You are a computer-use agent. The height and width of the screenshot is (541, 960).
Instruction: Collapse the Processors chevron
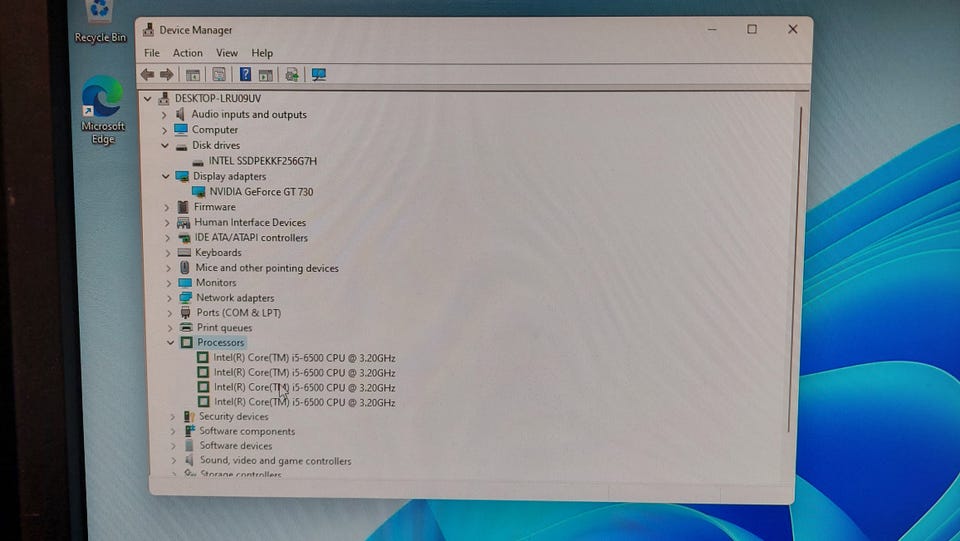point(171,343)
